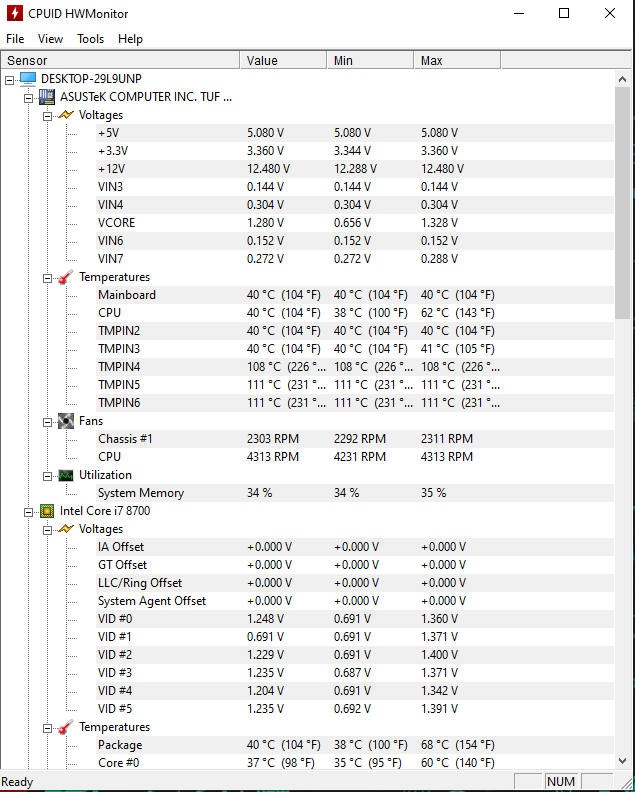This screenshot has width=635, height=792.
Task: Select the TMPIN5 row
Action: point(355,385)
